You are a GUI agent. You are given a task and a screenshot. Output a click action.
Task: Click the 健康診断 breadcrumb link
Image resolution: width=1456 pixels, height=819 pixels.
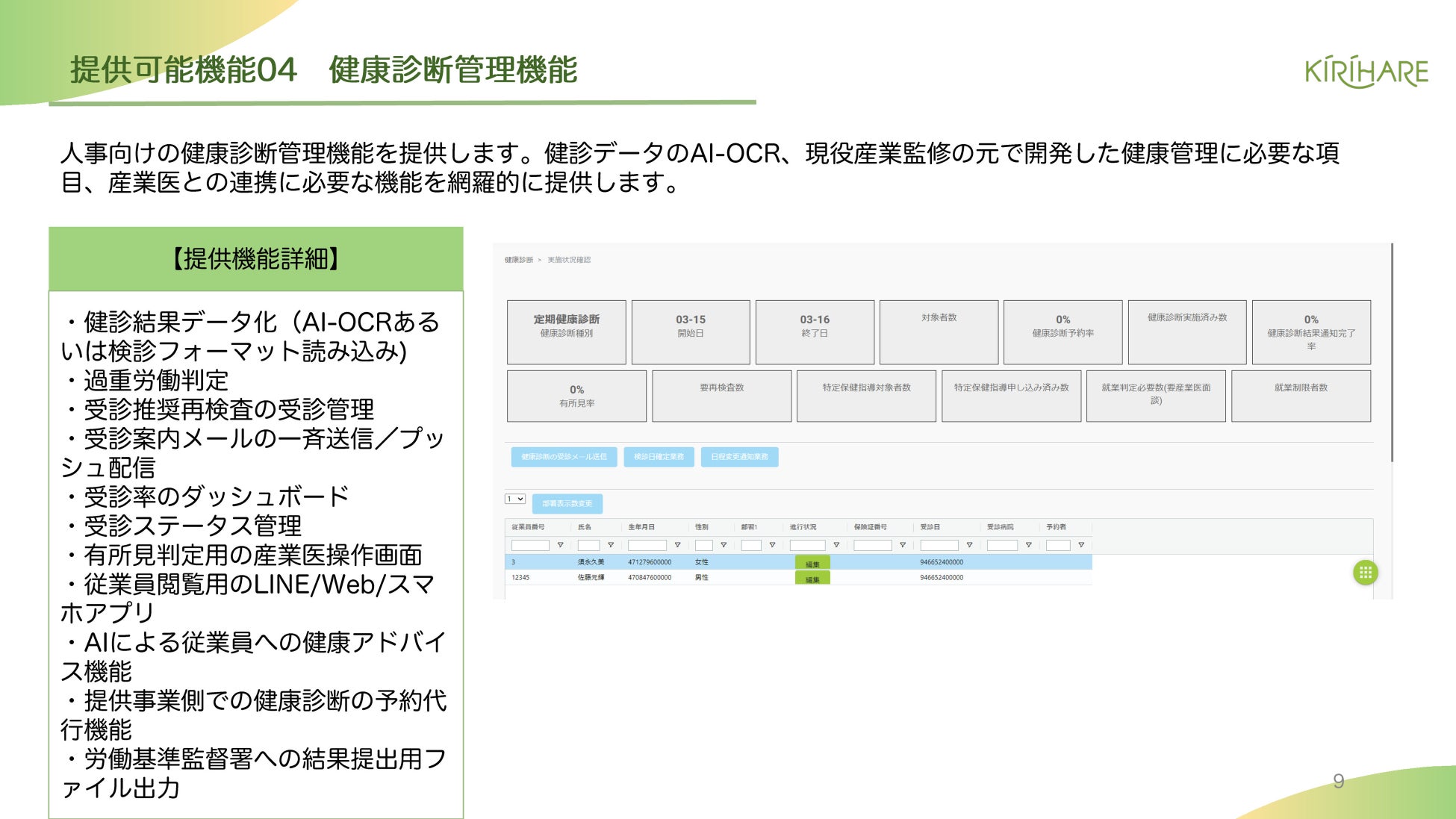click(518, 260)
